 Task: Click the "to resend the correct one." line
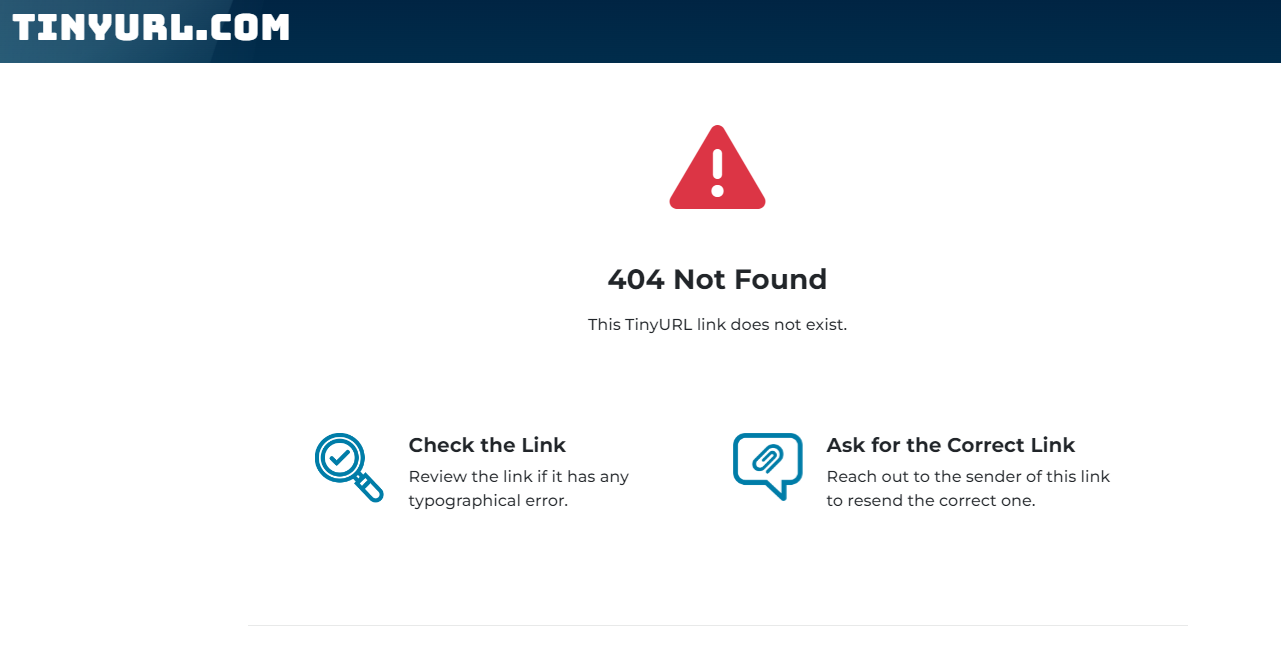pyautogui.click(x=930, y=501)
